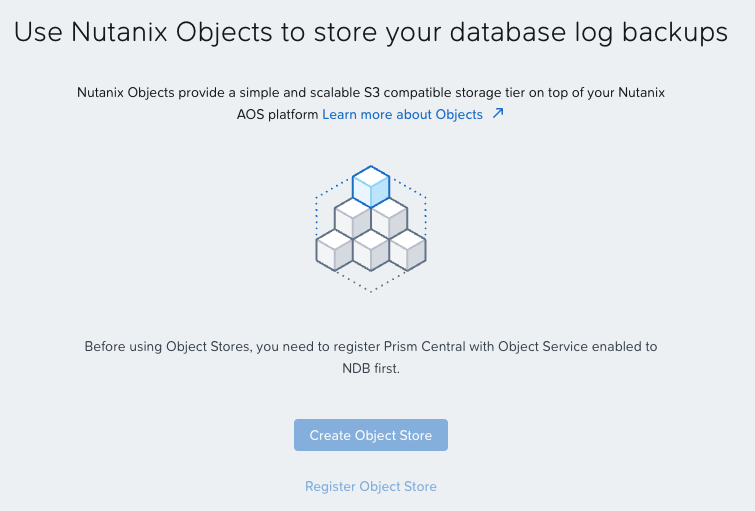The height and width of the screenshot is (511, 755).
Task: Click the Prism Central text in notice
Action: 425,347
